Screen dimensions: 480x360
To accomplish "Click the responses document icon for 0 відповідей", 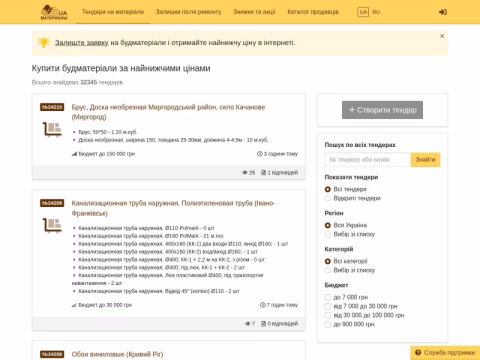I will pos(263,324).
